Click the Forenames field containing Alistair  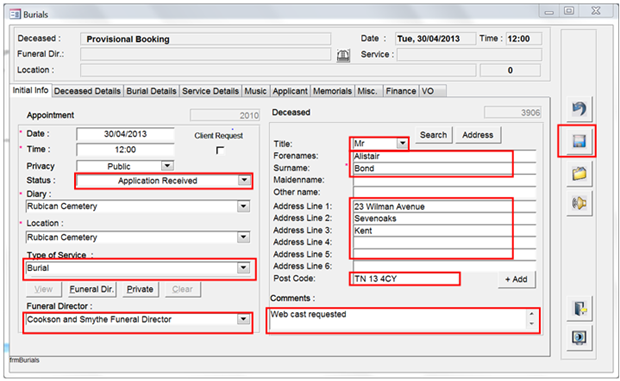pos(444,156)
